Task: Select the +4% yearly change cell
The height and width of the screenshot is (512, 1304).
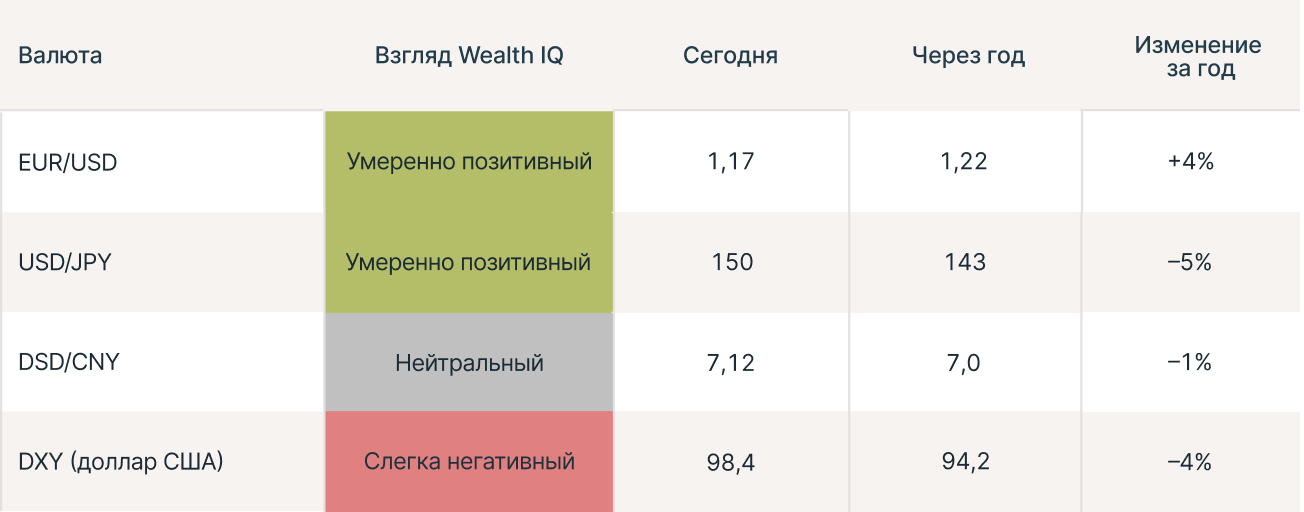Action: click(x=1190, y=161)
